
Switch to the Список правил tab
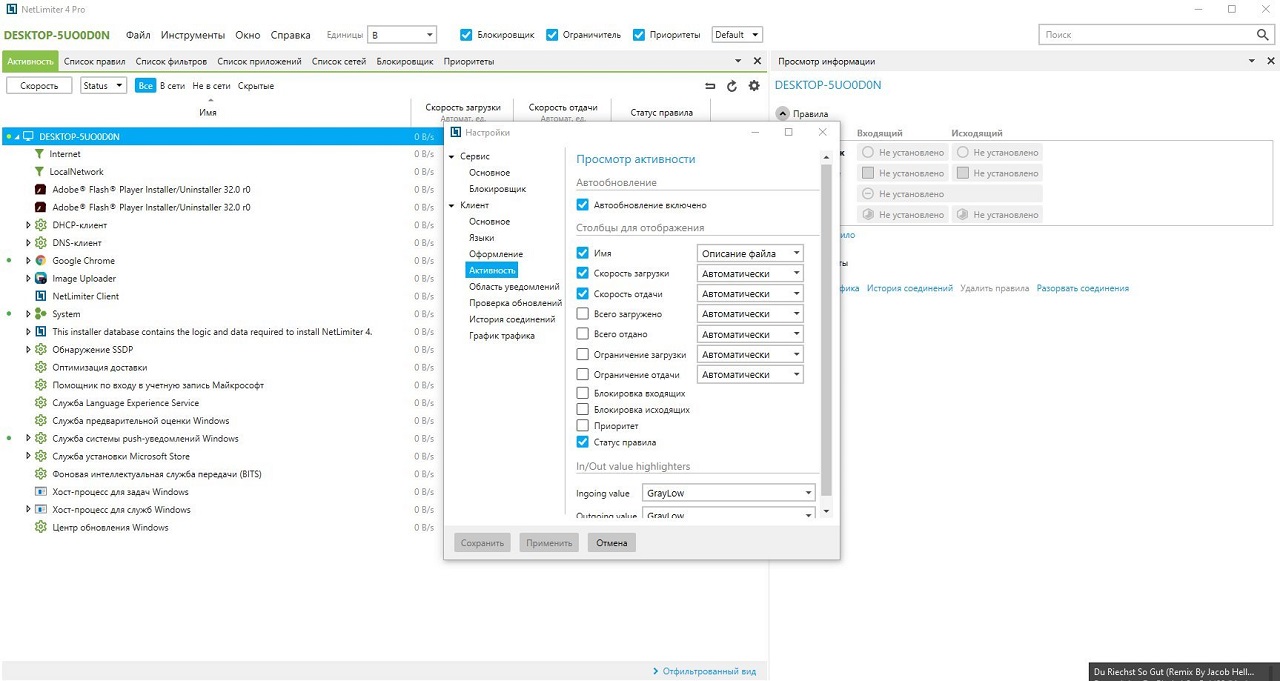click(94, 62)
